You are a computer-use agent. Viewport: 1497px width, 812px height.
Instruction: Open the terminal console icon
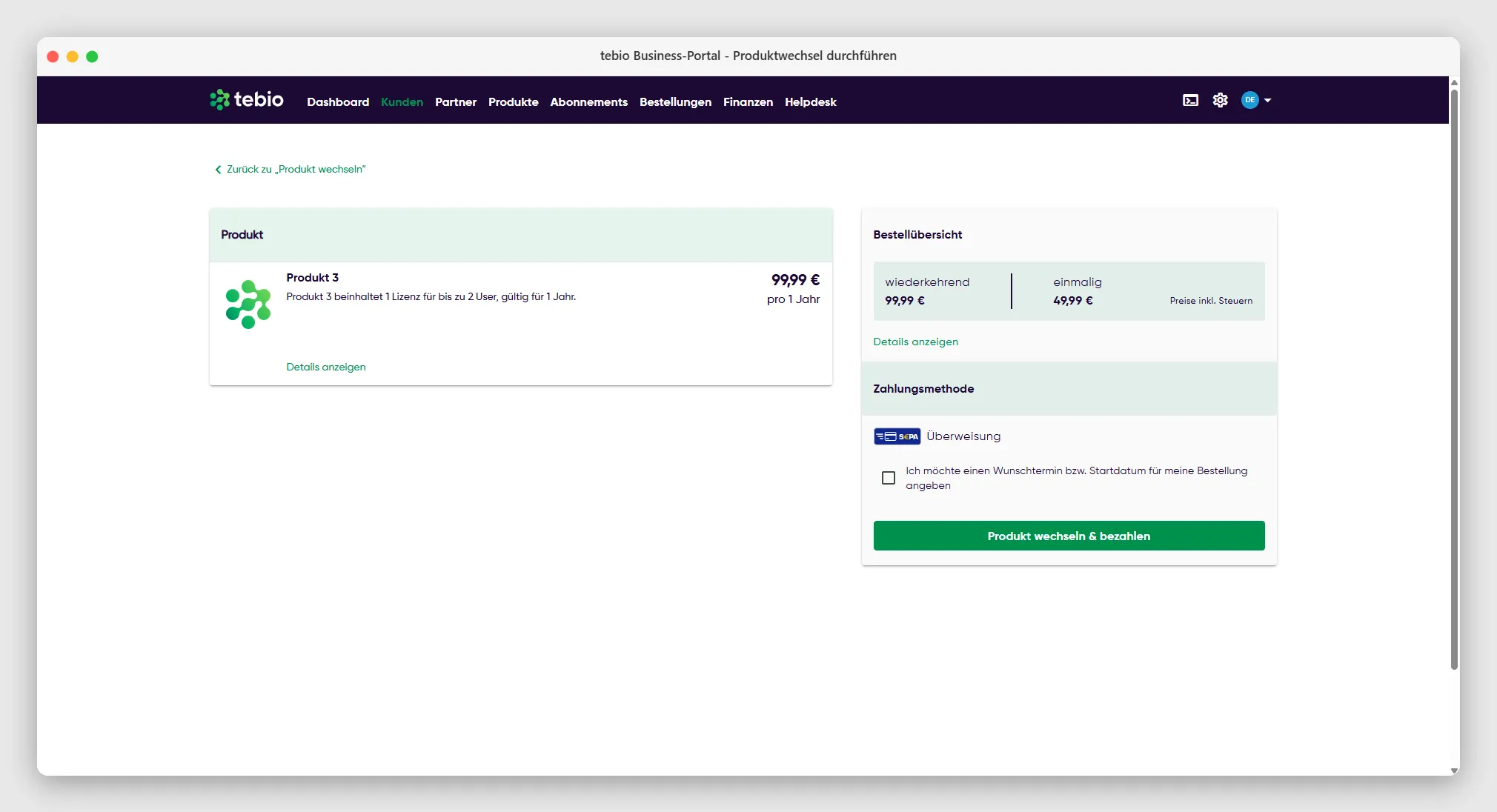pos(1190,100)
